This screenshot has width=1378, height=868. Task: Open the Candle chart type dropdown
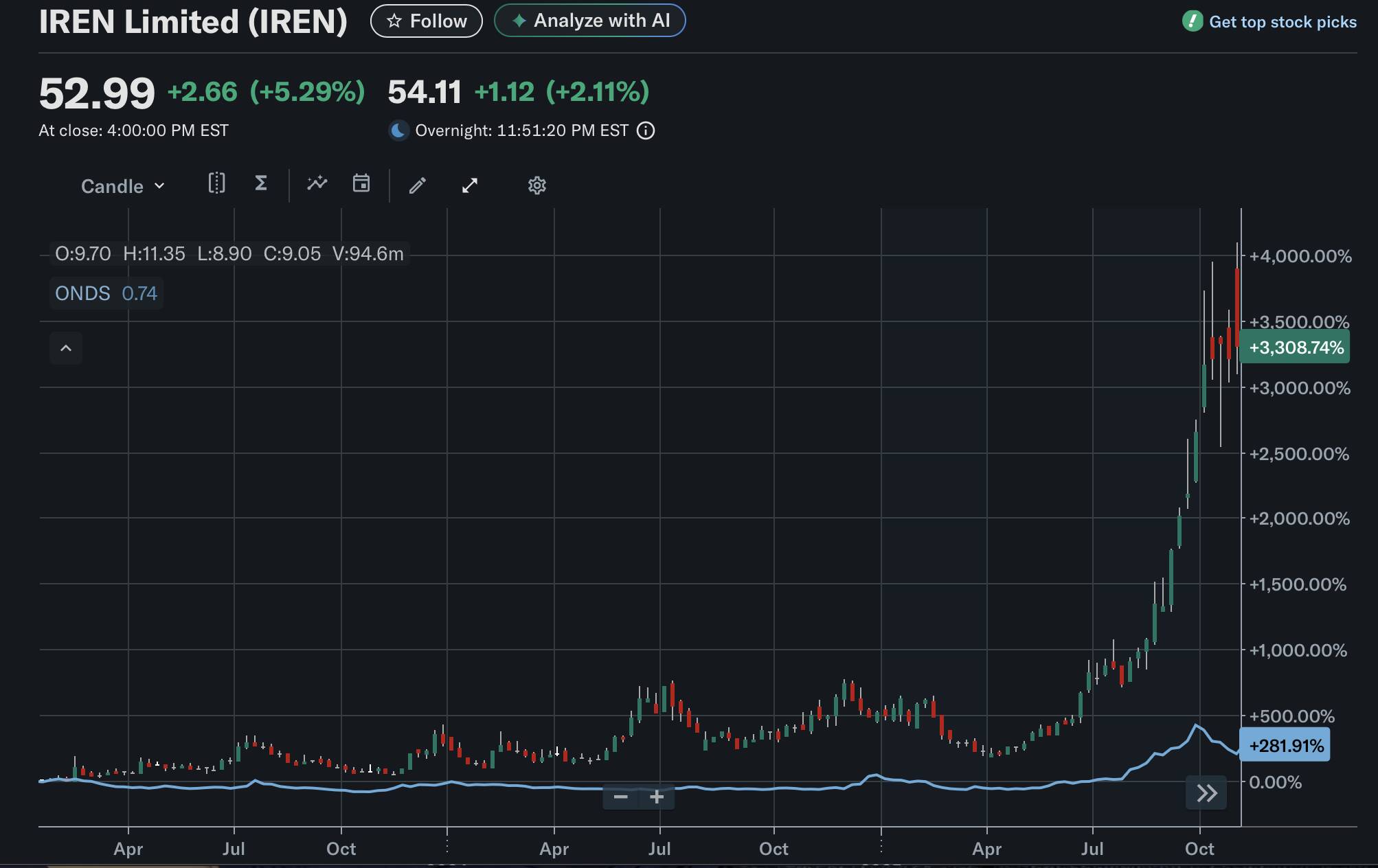(x=123, y=186)
